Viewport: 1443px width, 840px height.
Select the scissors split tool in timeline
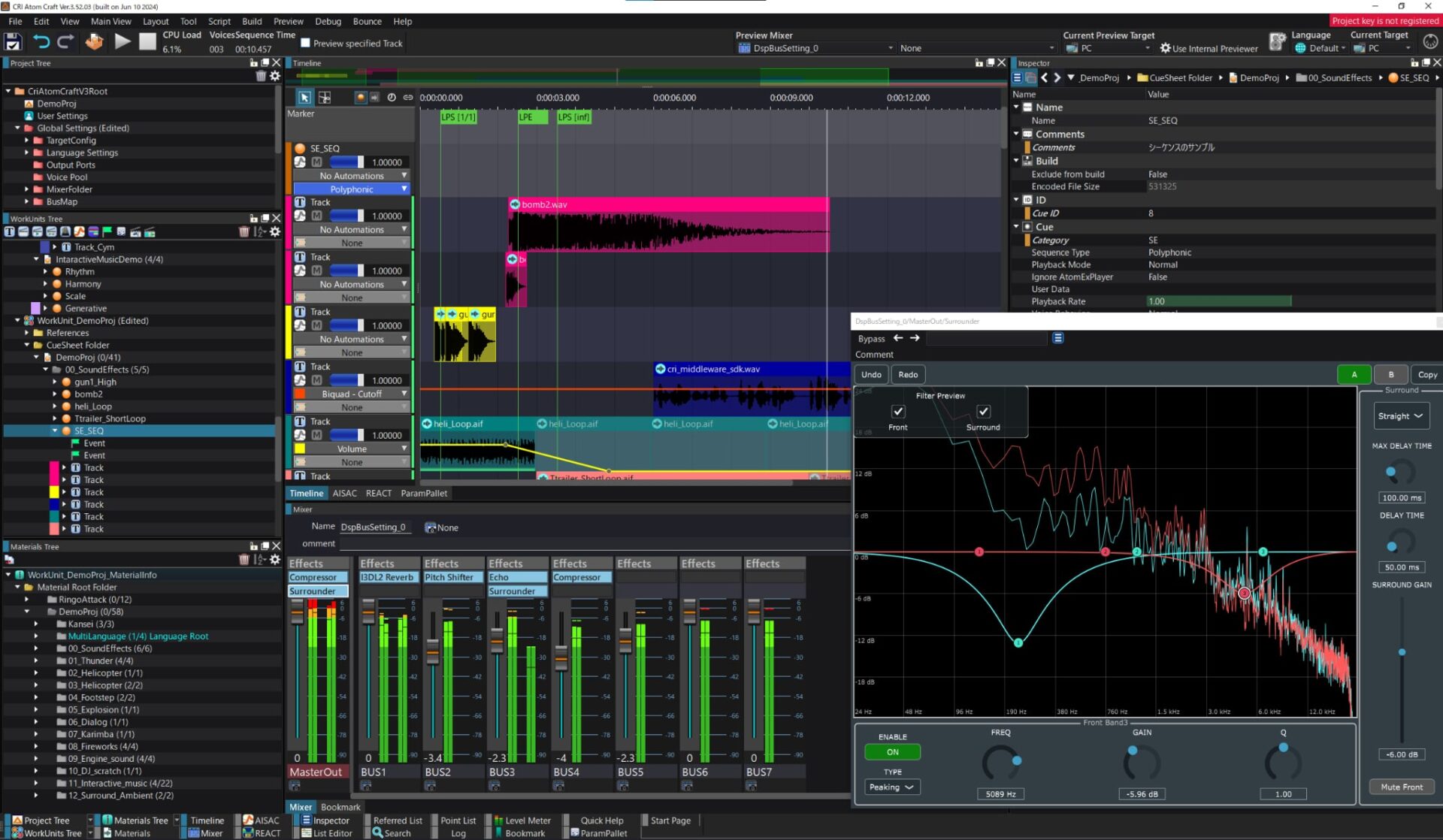(325, 98)
